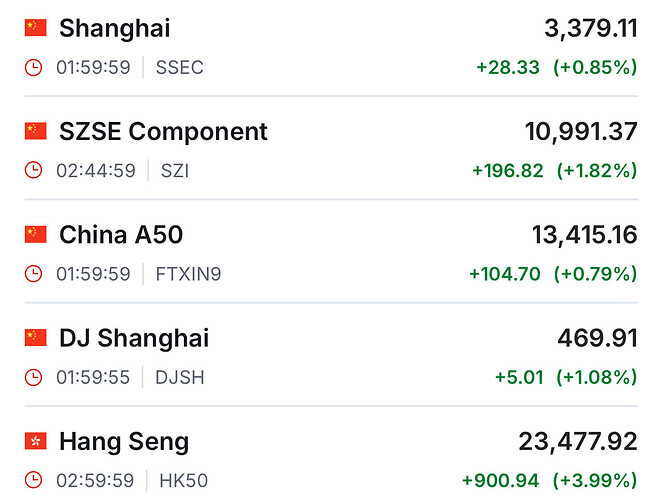Click the +1.82% change for SZSE Component
Image resolution: width=663 pixels, height=499 pixels.
pyautogui.click(x=597, y=171)
